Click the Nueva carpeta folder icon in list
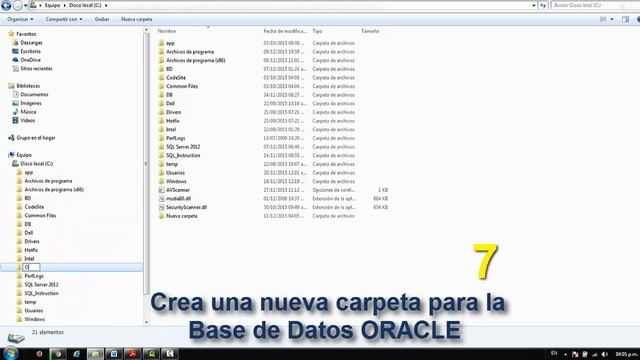640x360 pixels. (x=161, y=216)
